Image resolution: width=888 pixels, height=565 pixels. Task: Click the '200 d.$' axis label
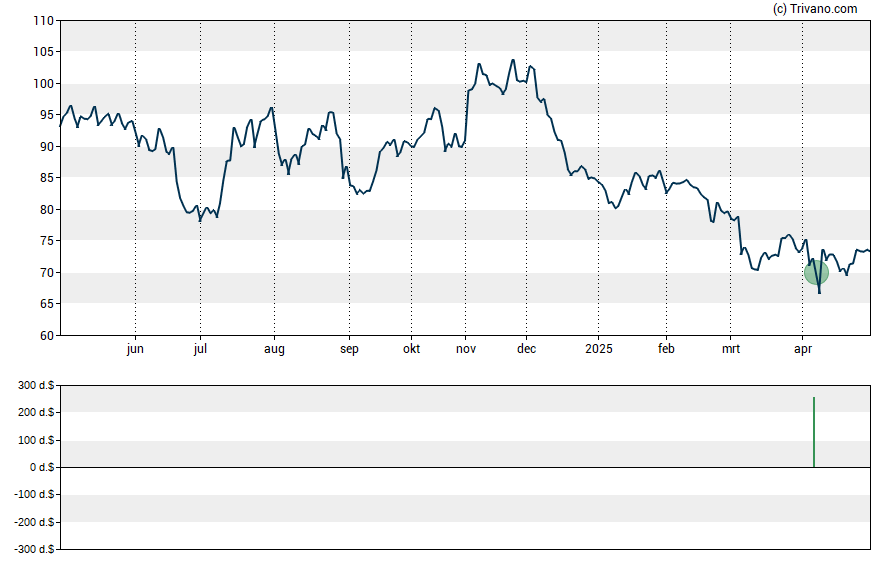[36, 413]
